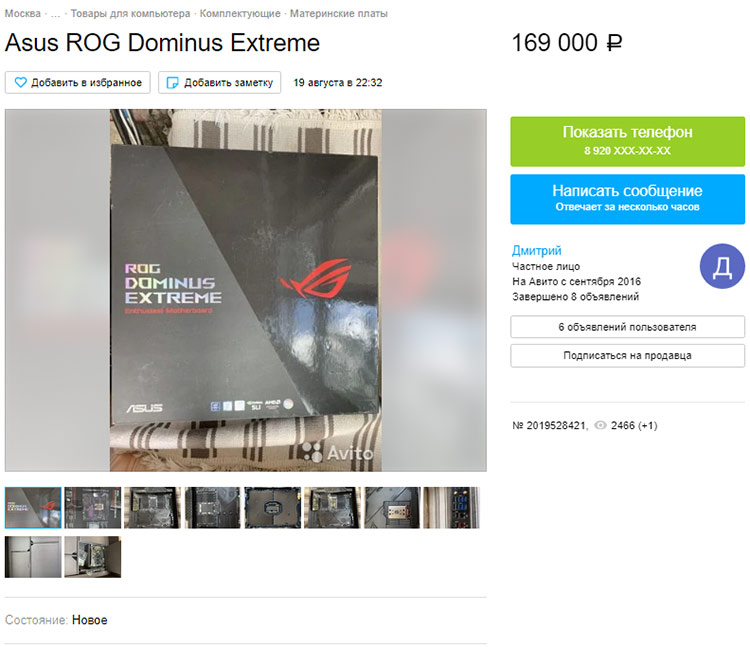Select the eighth thumbnail showing rear ports
The height and width of the screenshot is (647, 750).
click(x=452, y=507)
